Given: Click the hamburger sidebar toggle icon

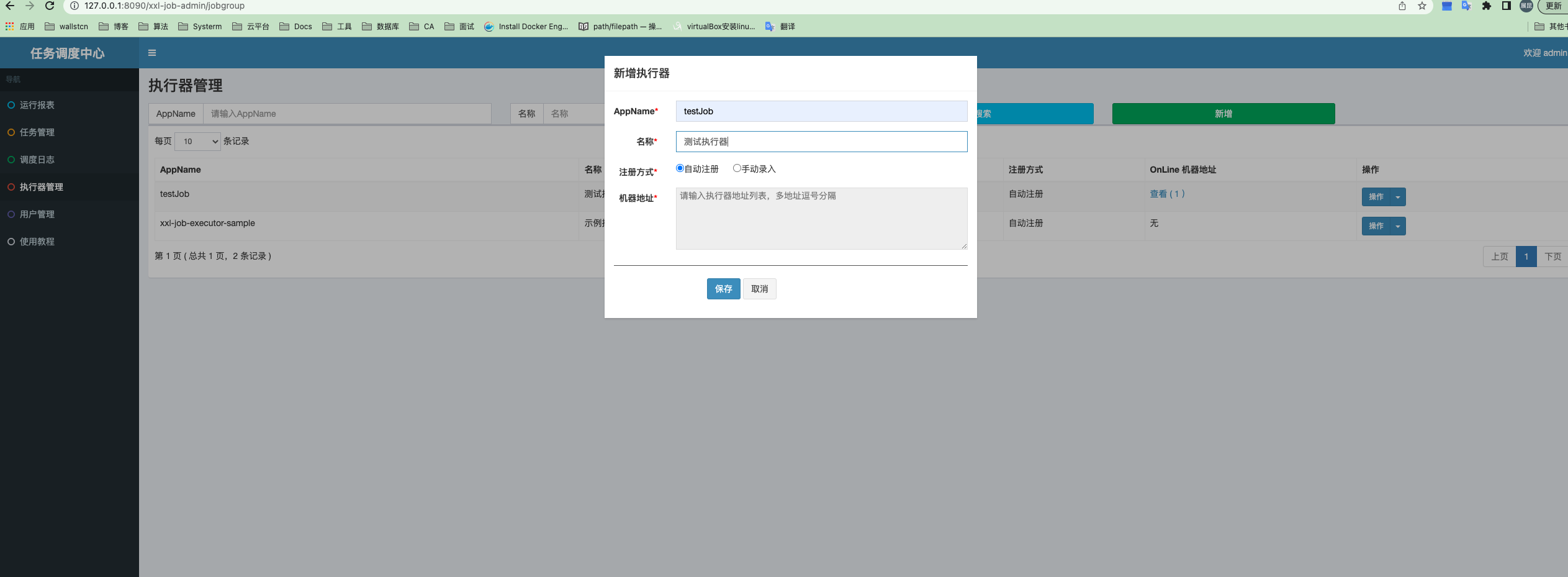Looking at the screenshot, I should pyautogui.click(x=152, y=53).
